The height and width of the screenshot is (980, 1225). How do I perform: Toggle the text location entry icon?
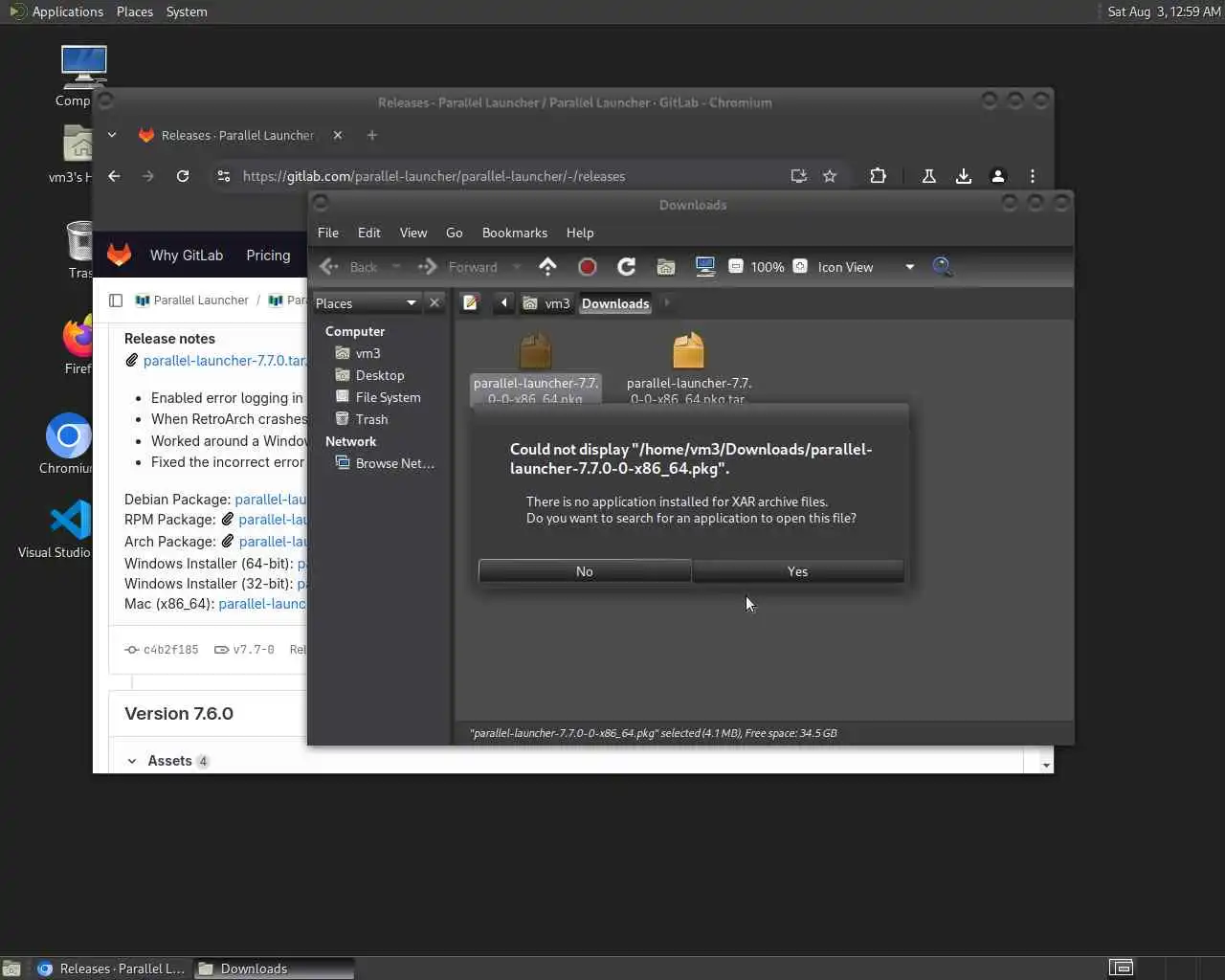[470, 303]
